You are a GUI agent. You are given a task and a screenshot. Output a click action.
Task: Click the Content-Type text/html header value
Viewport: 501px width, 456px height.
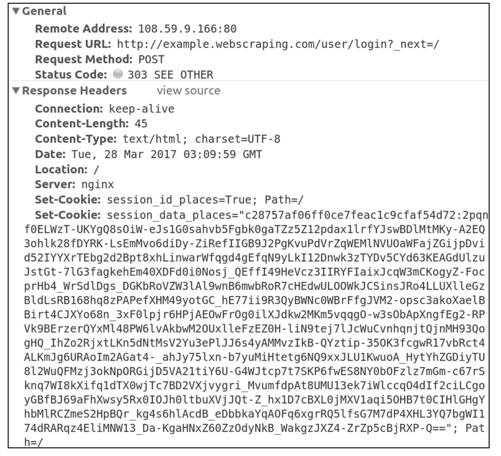point(202,139)
